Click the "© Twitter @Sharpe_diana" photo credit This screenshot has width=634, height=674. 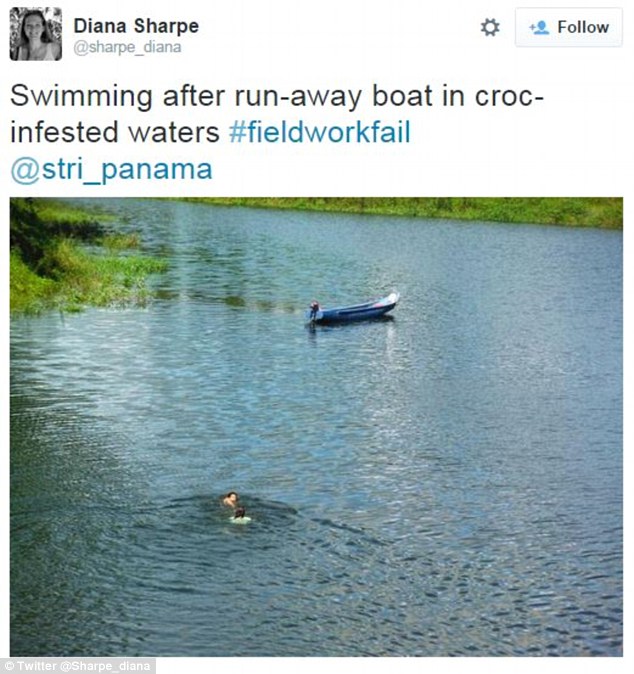click(x=79, y=665)
